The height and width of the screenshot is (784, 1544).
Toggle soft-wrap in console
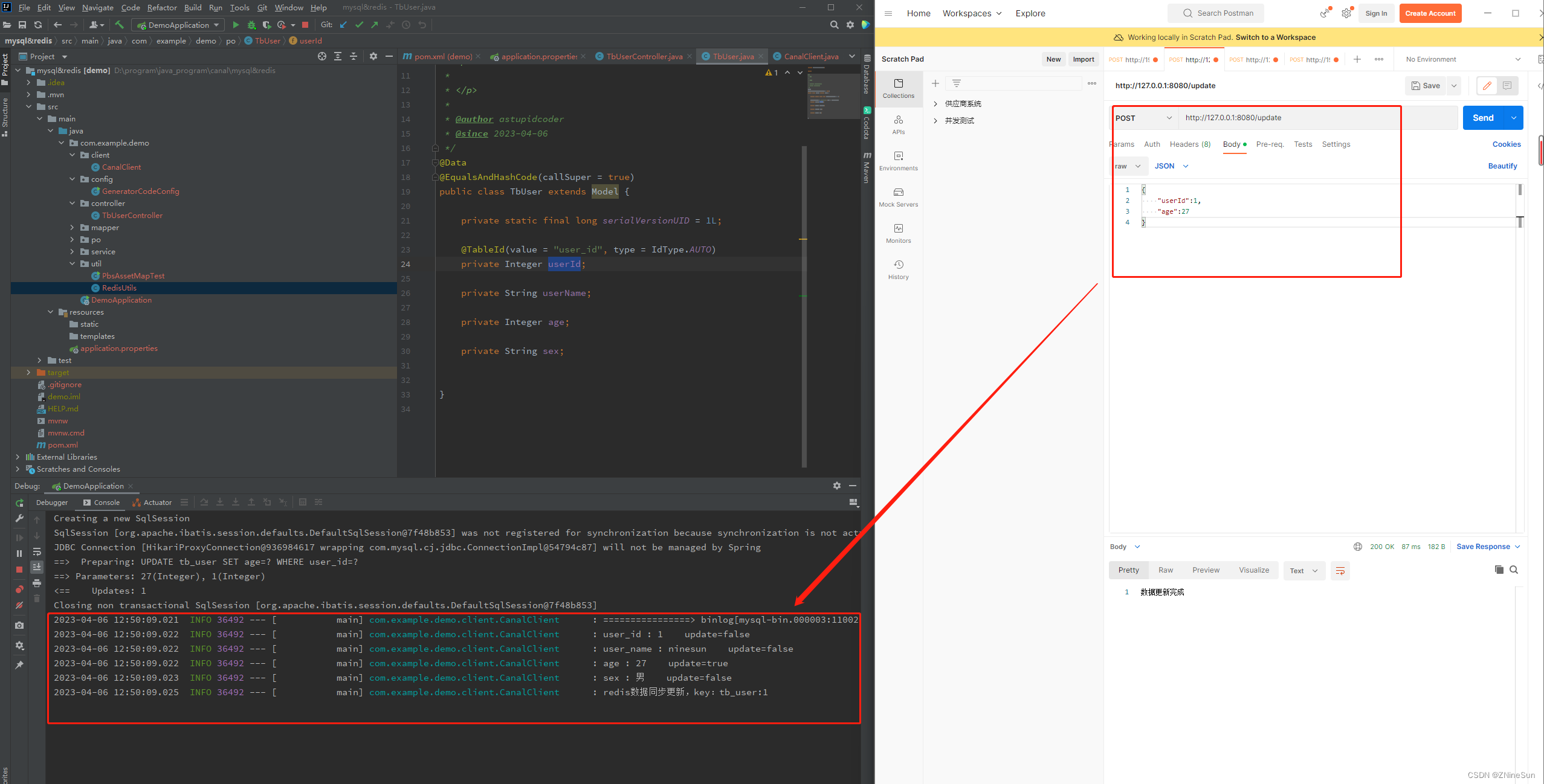(37, 551)
